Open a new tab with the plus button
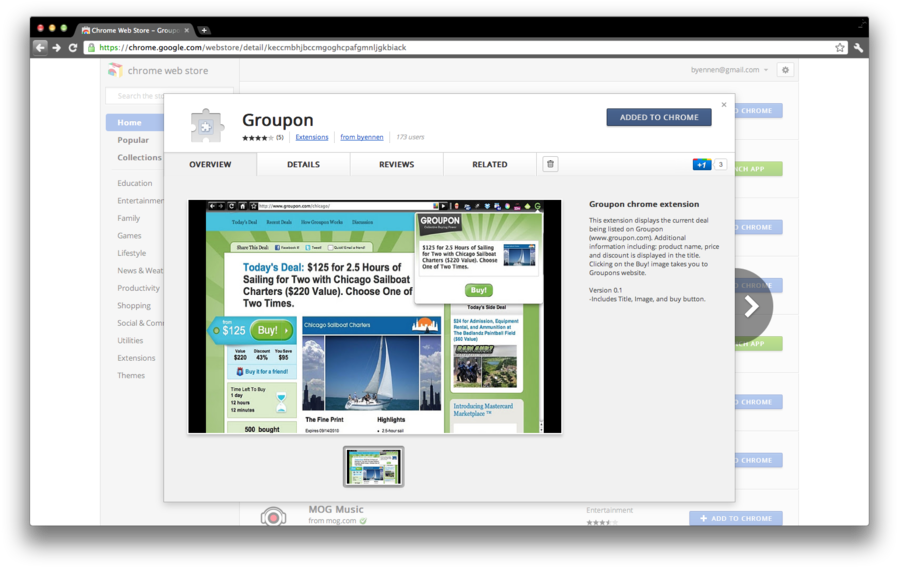 pos(204,30)
